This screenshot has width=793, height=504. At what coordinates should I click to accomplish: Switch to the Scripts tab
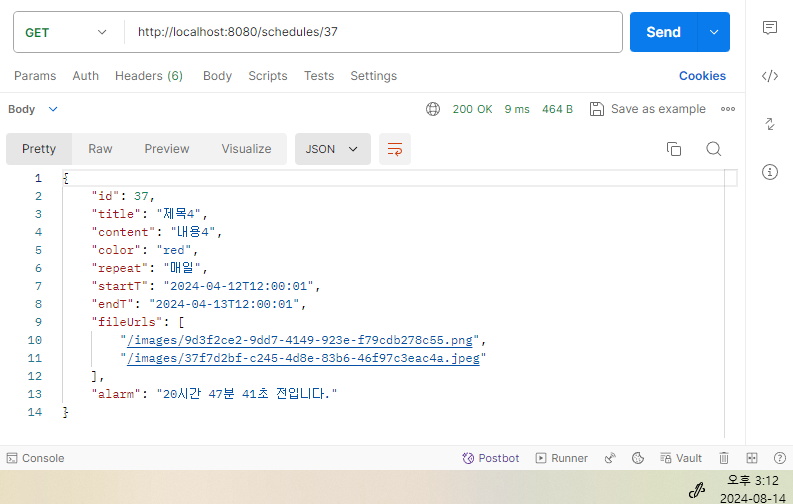[268, 76]
